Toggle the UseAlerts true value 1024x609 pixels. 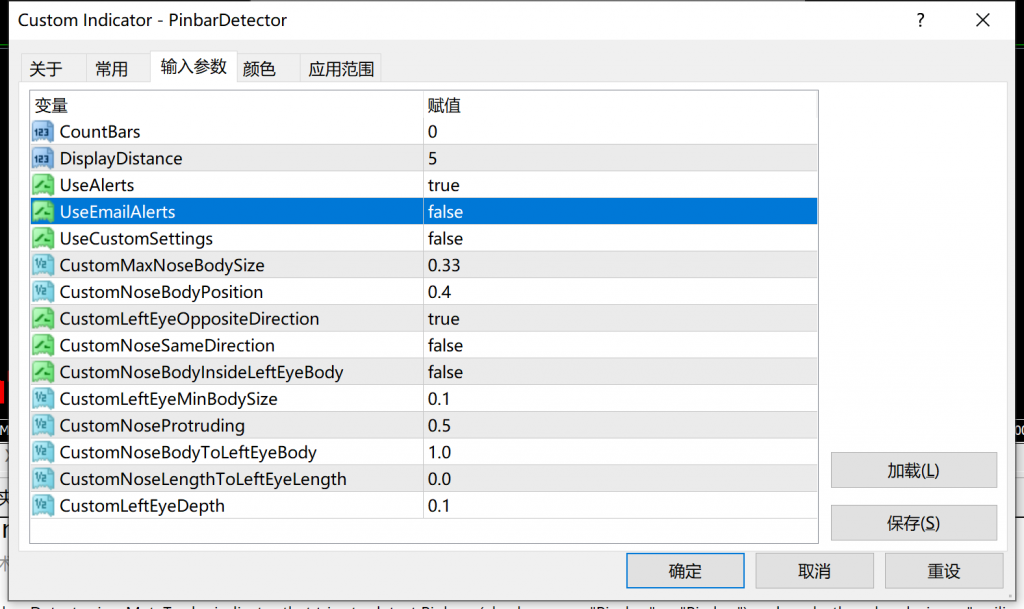tap(443, 185)
